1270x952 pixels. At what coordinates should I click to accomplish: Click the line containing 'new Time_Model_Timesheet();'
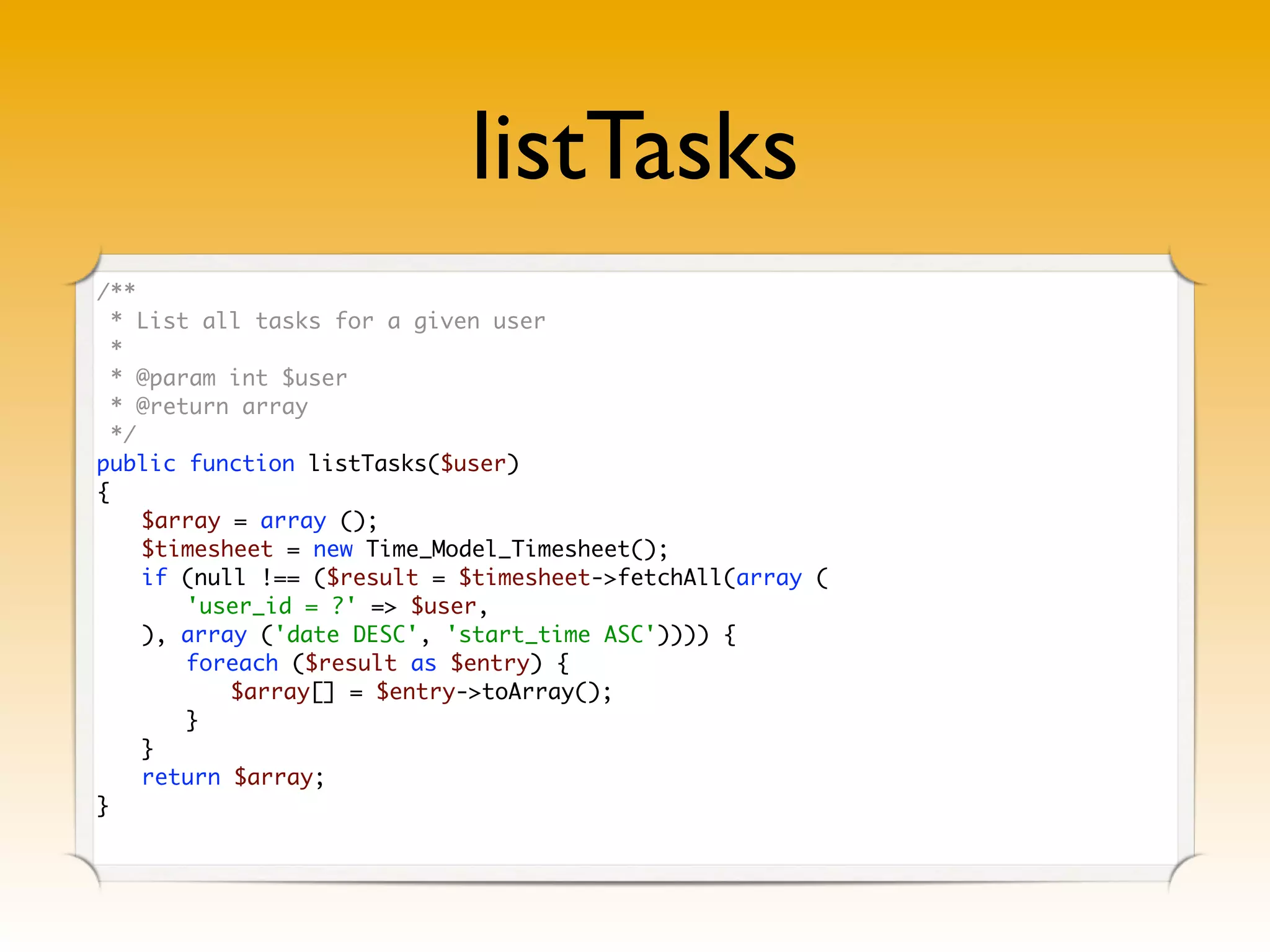tap(404, 549)
